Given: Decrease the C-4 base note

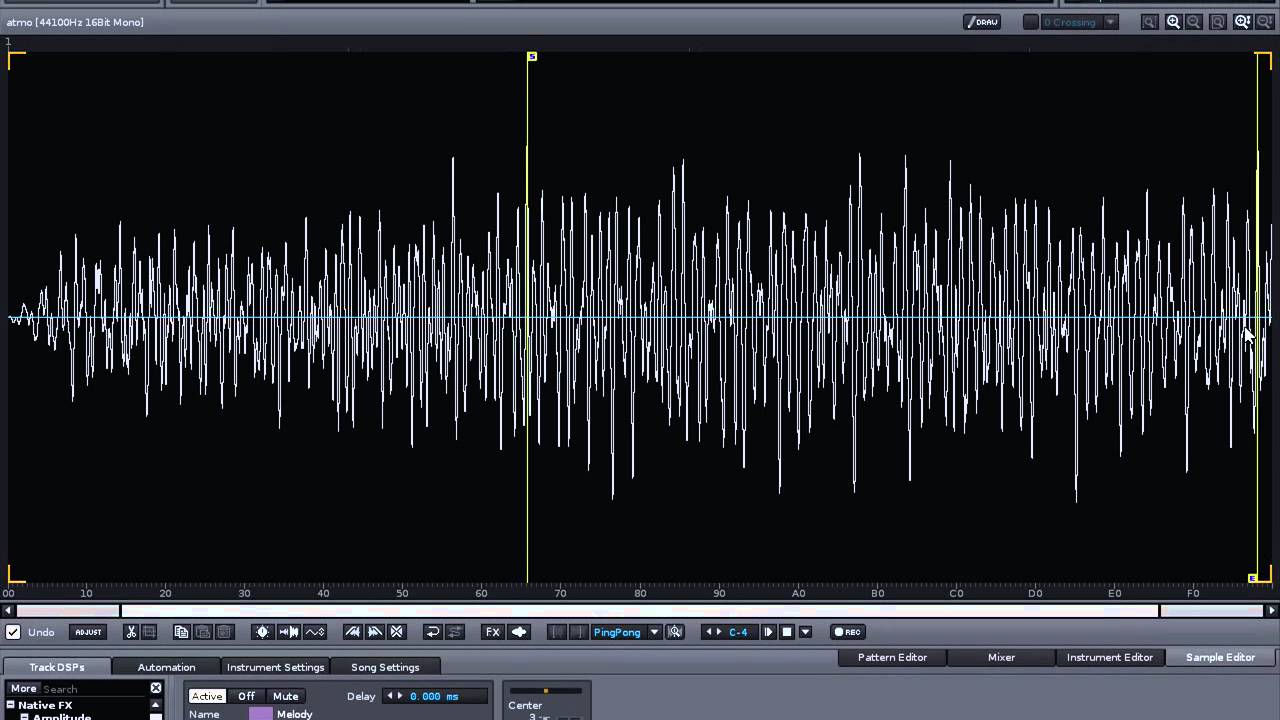Looking at the screenshot, I should pyautogui.click(x=709, y=632).
